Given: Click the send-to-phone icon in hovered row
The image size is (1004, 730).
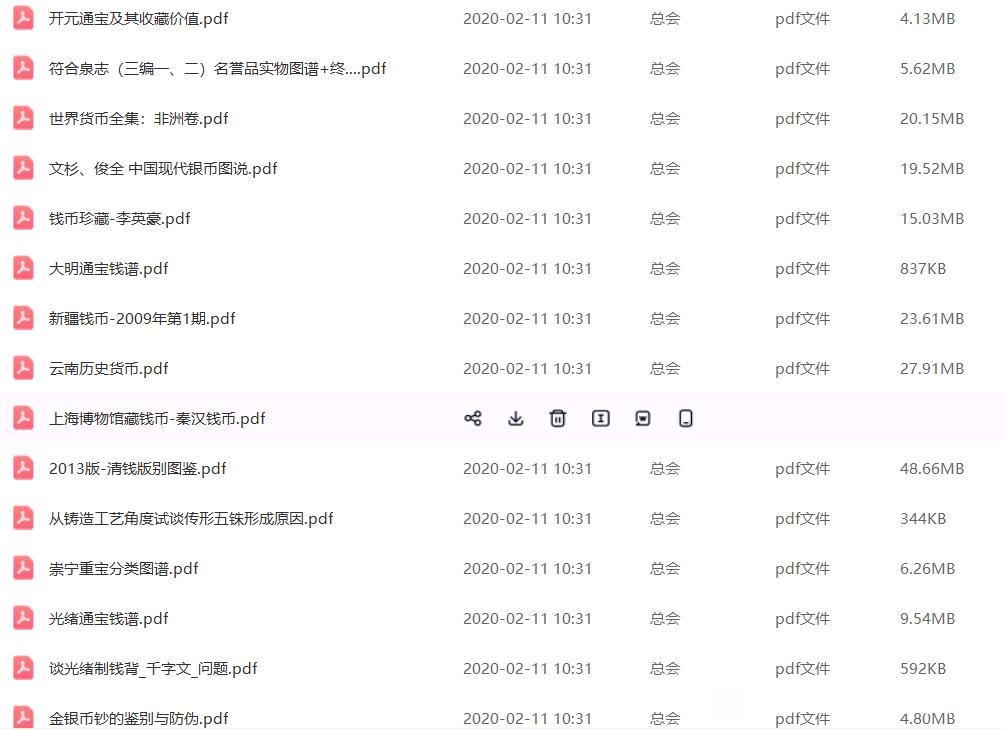Looking at the screenshot, I should [x=685, y=419].
